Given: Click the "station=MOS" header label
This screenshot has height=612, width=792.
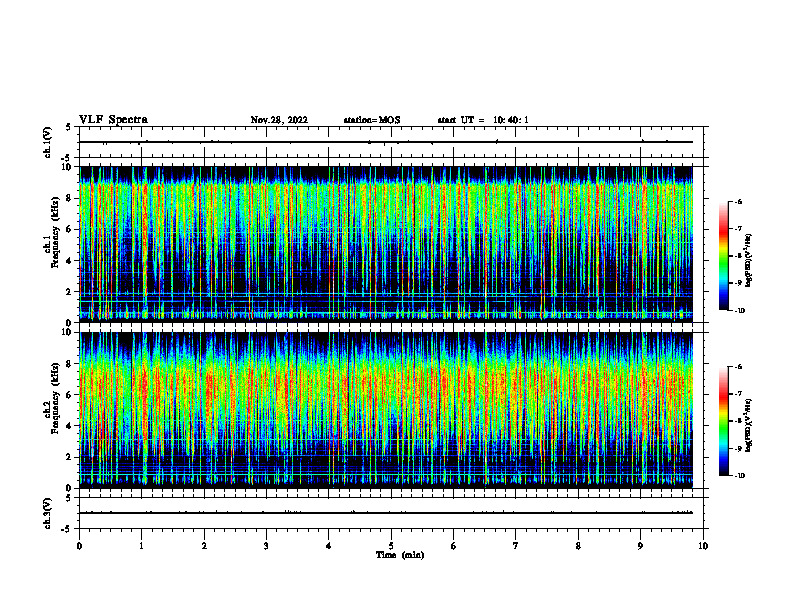Looking at the screenshot, I should (x=372, y=120).
